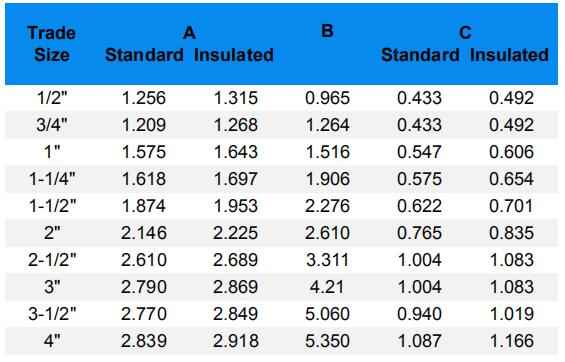Select the B column header
This screenshot has height=362, width=565.
(x=327, y=31)
